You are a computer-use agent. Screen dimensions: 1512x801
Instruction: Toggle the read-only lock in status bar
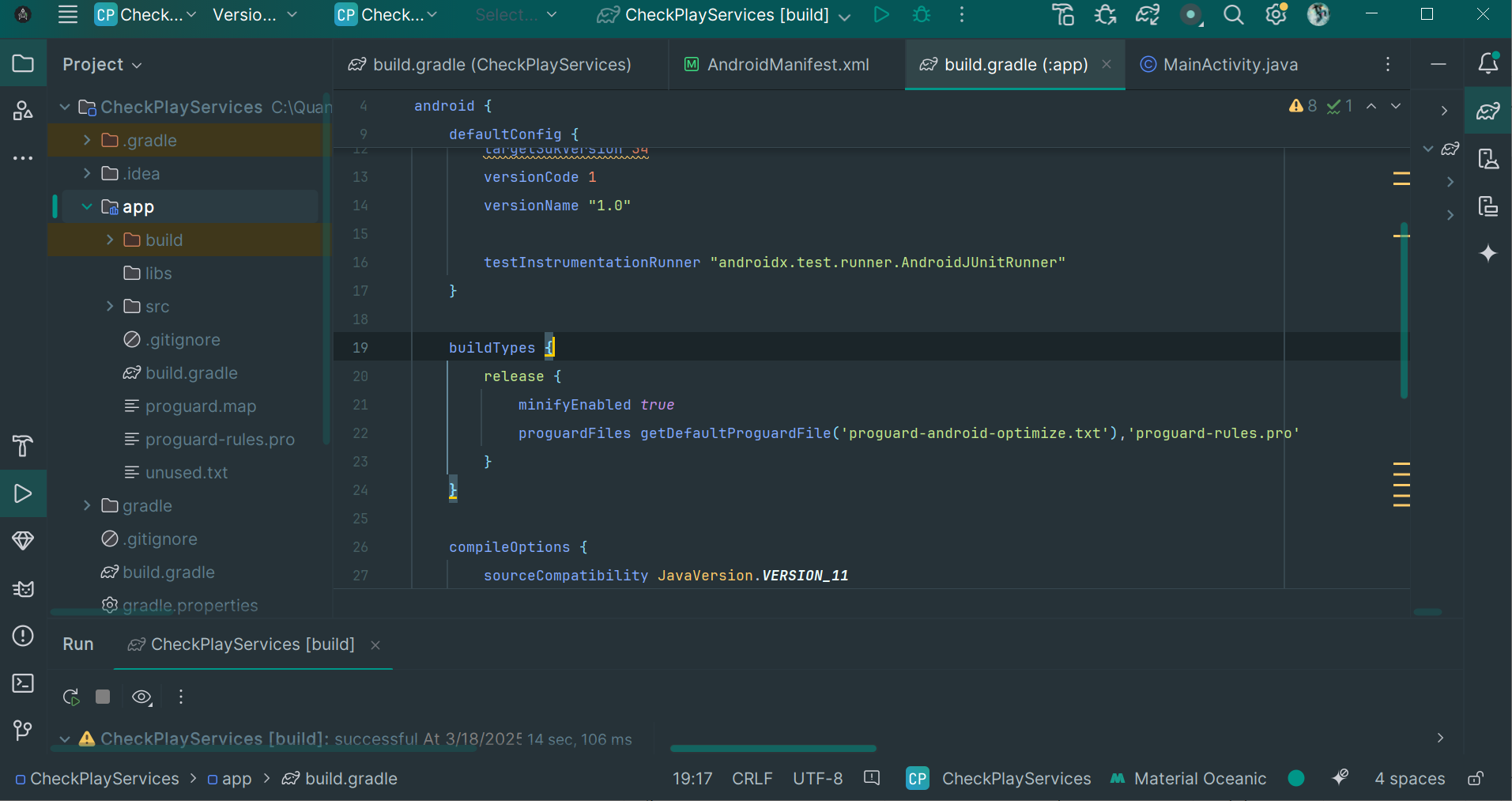(x=1475, y=779)
